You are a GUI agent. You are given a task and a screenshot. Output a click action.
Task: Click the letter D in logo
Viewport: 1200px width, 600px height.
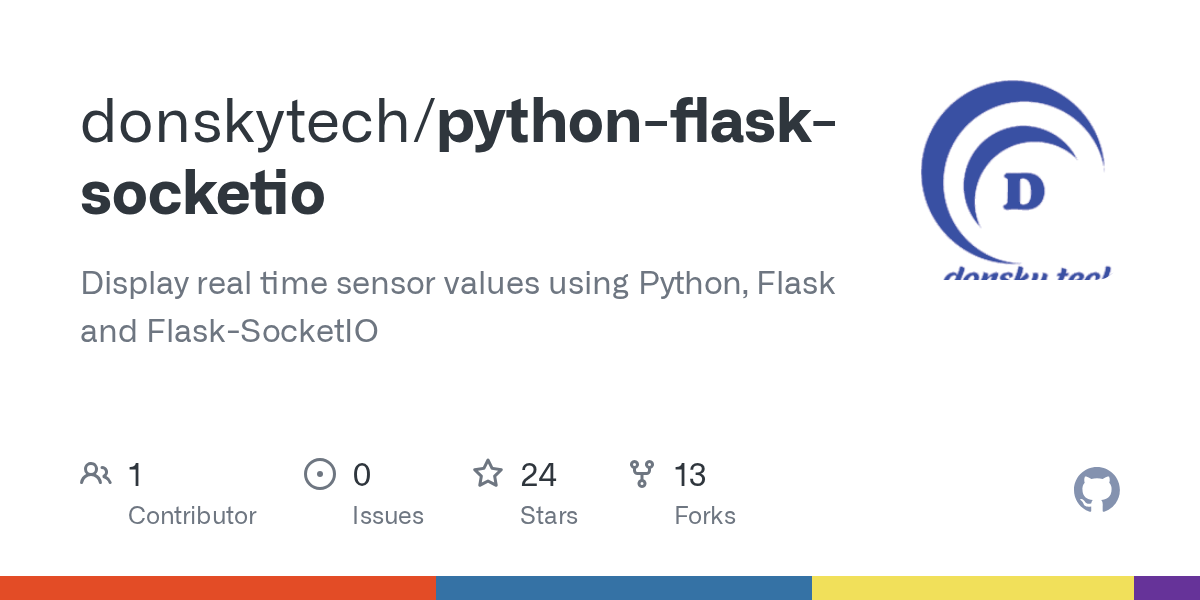pos(1023,193)
